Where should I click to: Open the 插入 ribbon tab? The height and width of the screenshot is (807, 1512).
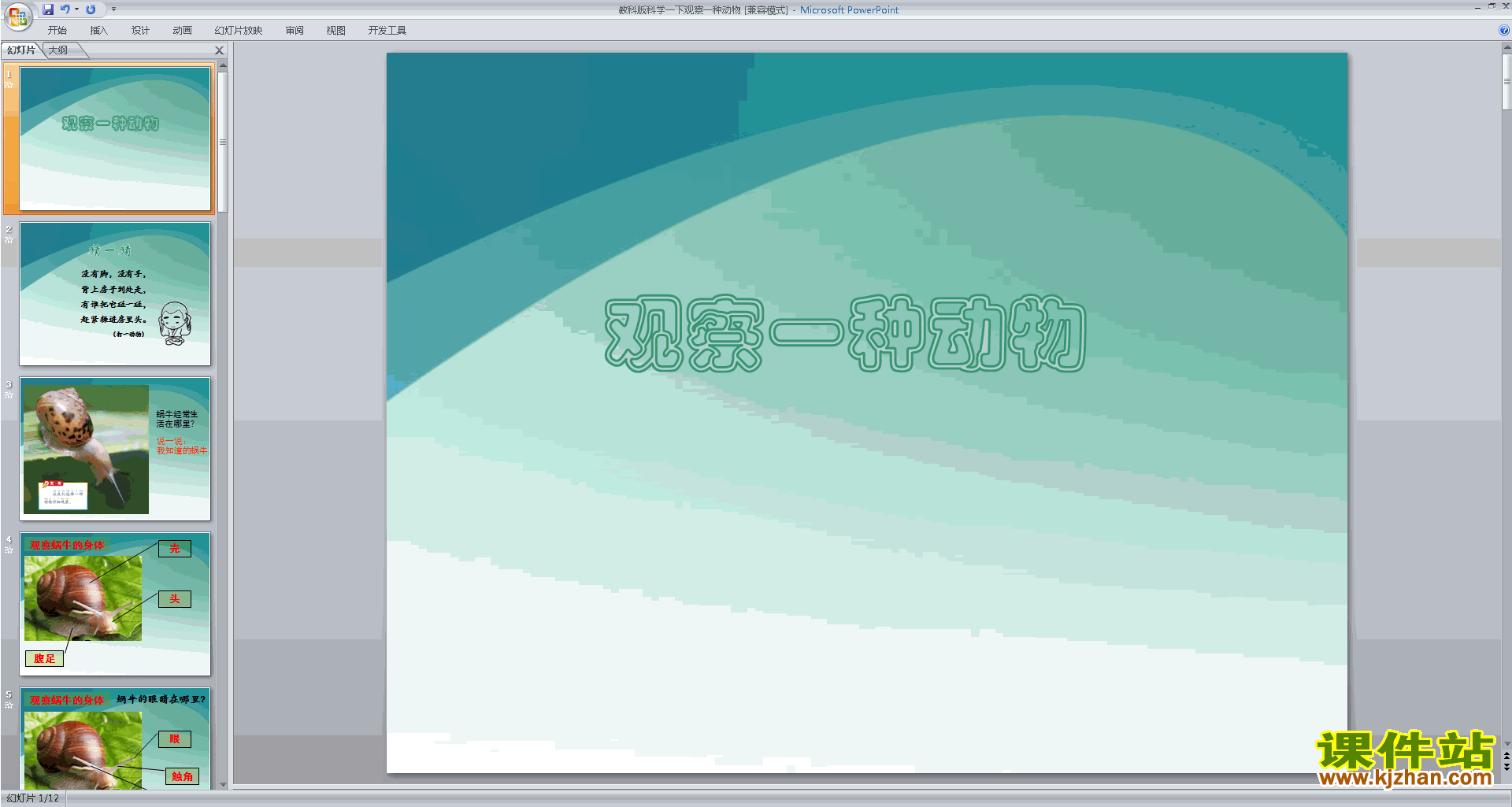tap(98, 31)
